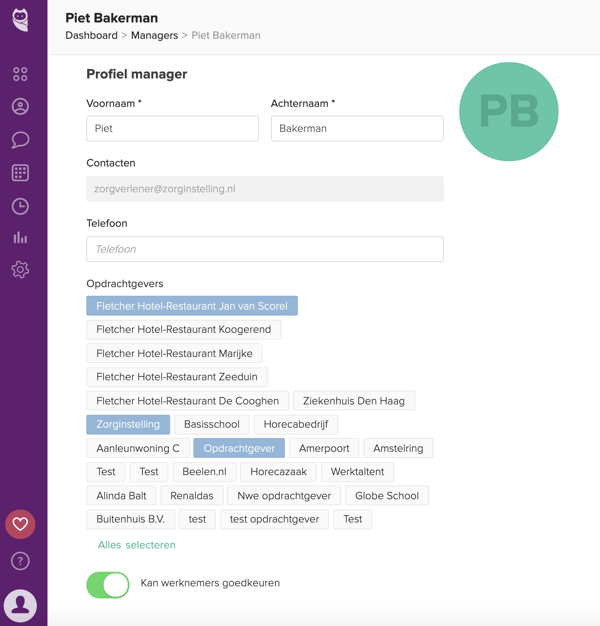This screenshot has height=626, width=600.
Task: Select the Ziekenhuis Den Haag tag
Action: 354,401
